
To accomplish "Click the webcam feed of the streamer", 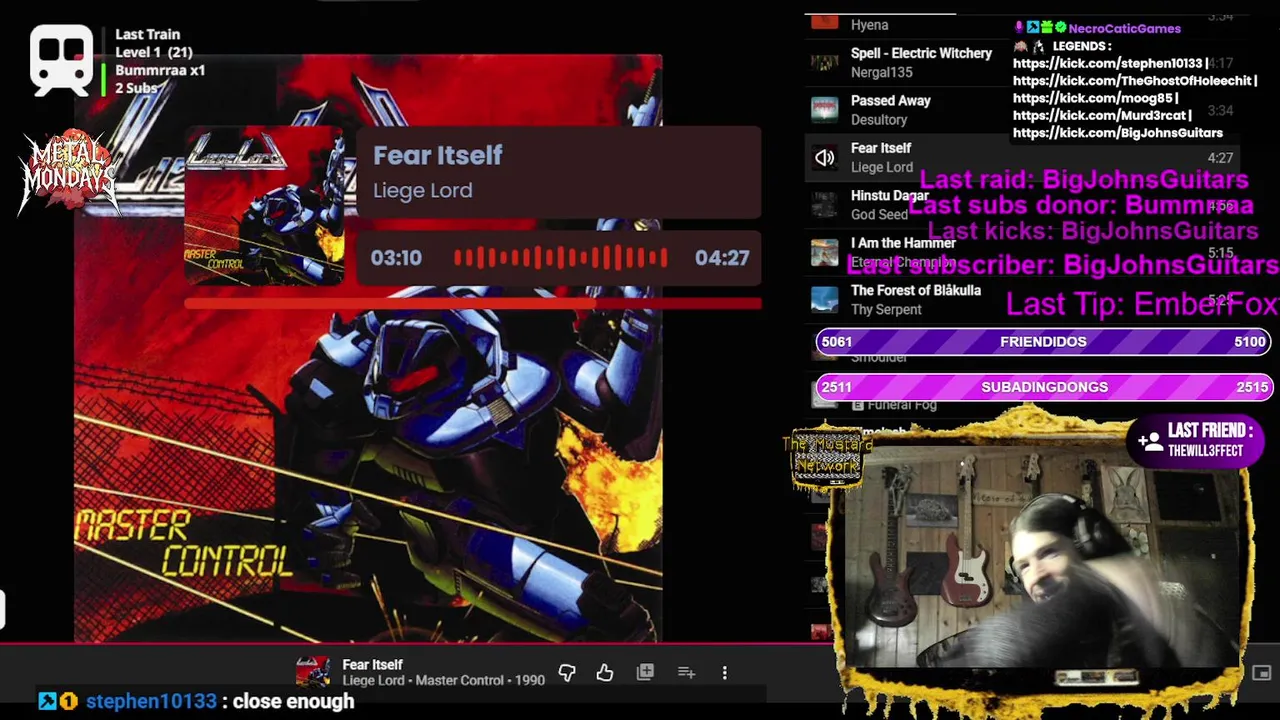I will pyautogui.click(x=1040, y=558).
